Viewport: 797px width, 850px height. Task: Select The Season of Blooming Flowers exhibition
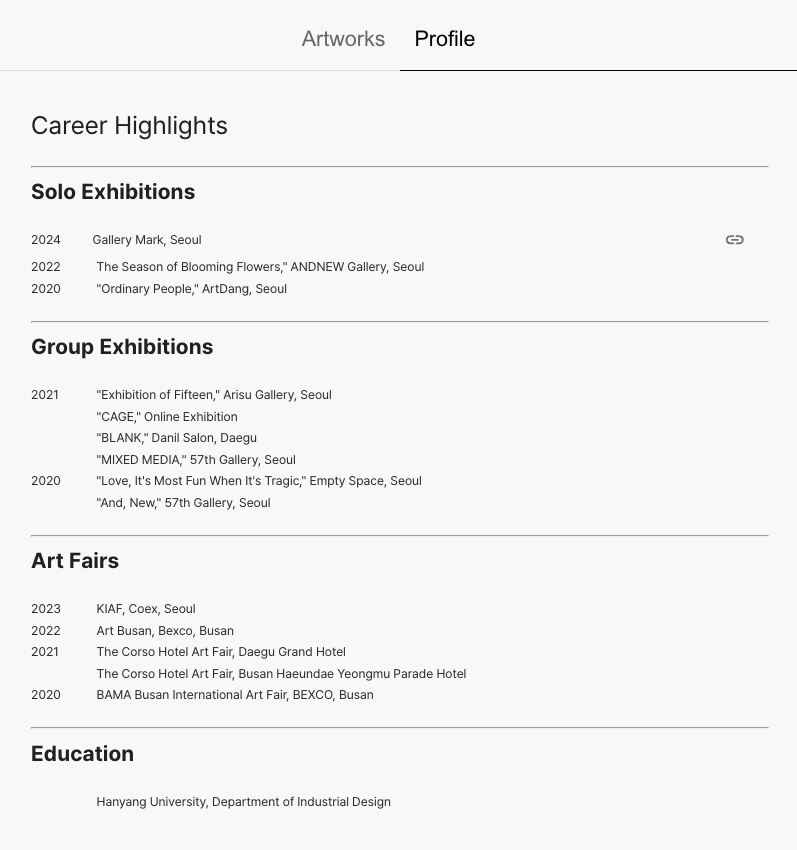click(260, 267)
